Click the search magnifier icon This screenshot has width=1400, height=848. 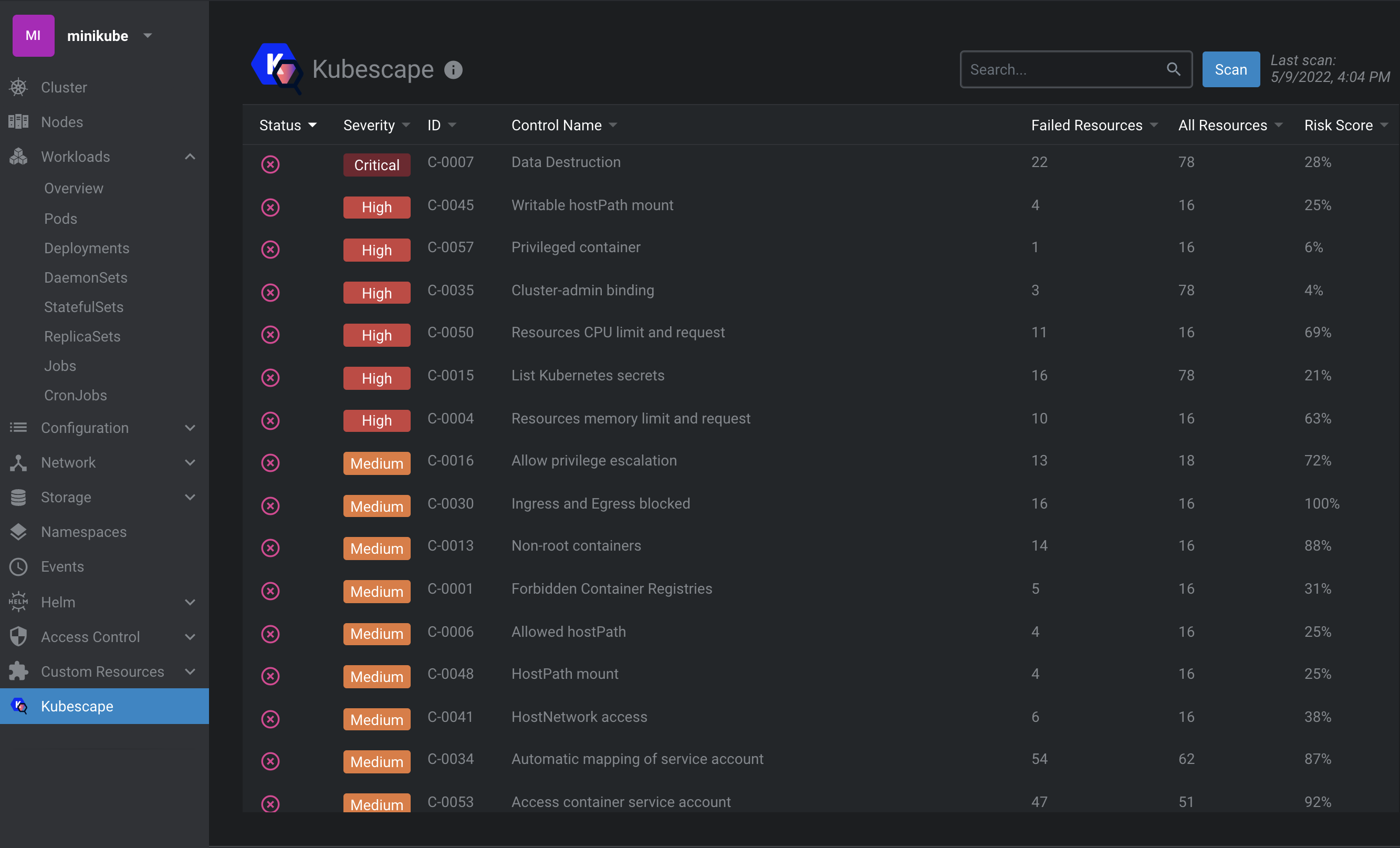pos(1173,69)
